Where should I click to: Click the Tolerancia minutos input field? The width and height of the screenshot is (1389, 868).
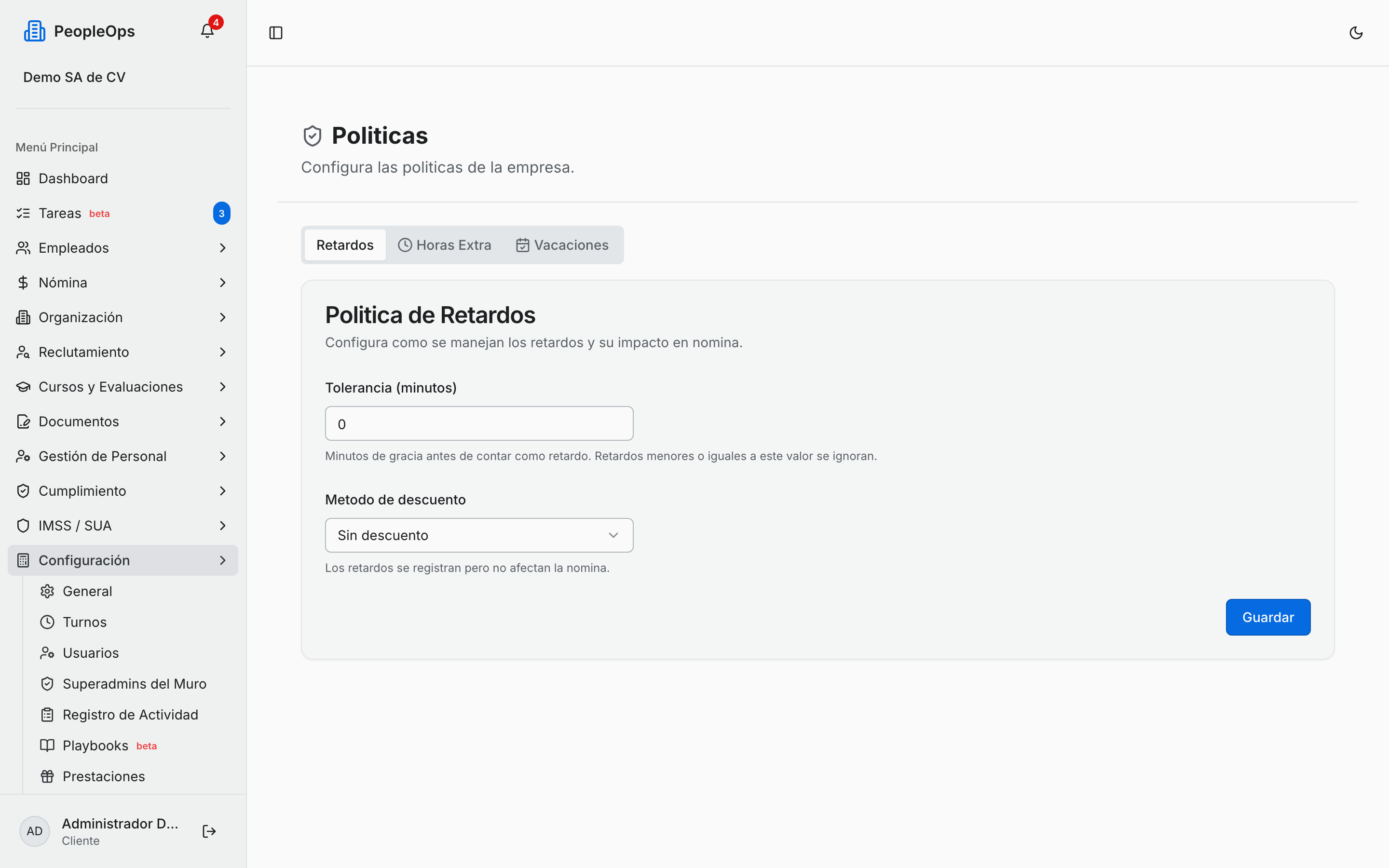pyautogui.click(x=479, y=424)
